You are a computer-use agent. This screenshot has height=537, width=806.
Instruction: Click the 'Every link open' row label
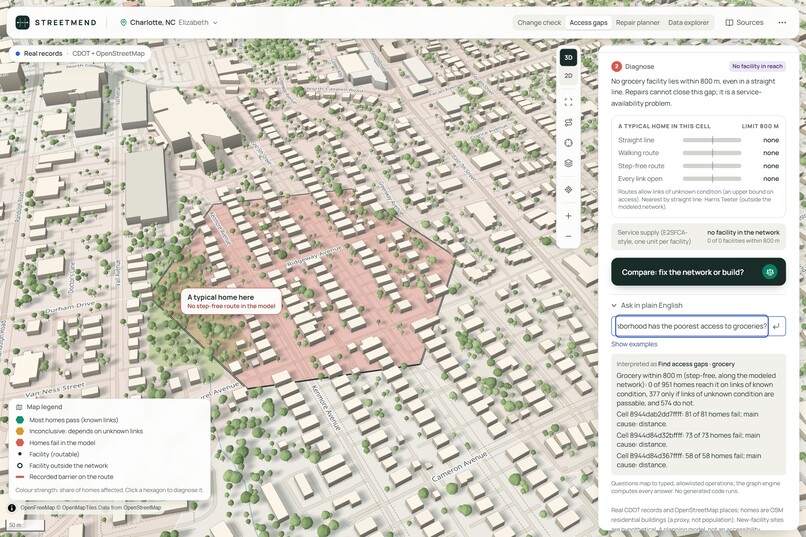click(x=640, y=179)
